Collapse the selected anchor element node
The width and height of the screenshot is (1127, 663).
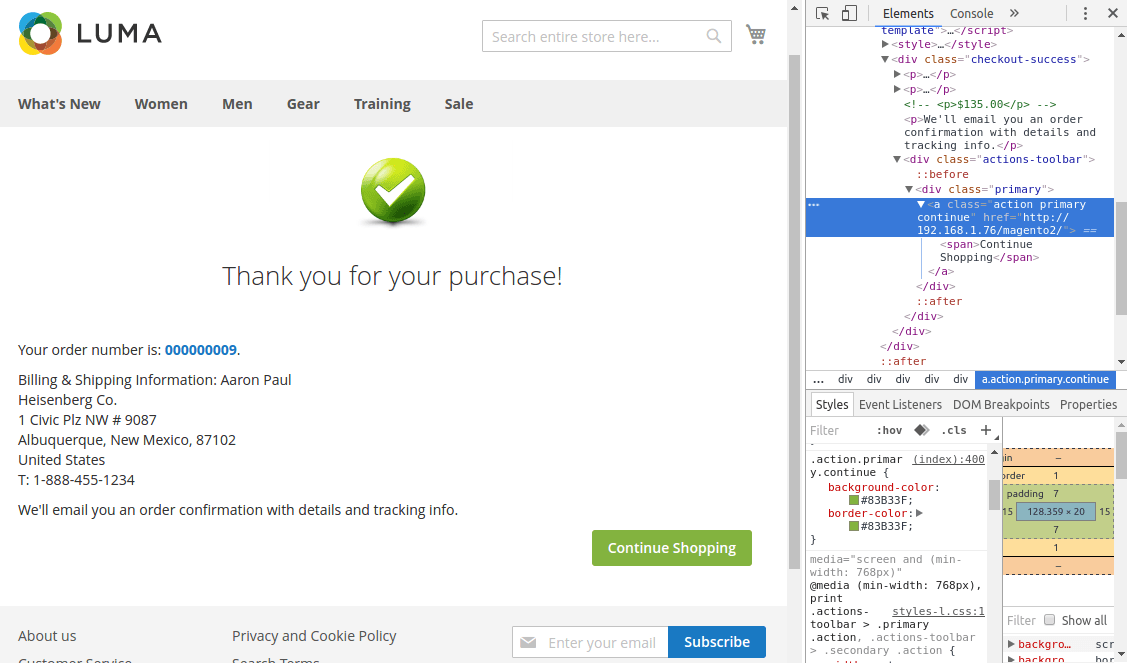coord(921,205)
